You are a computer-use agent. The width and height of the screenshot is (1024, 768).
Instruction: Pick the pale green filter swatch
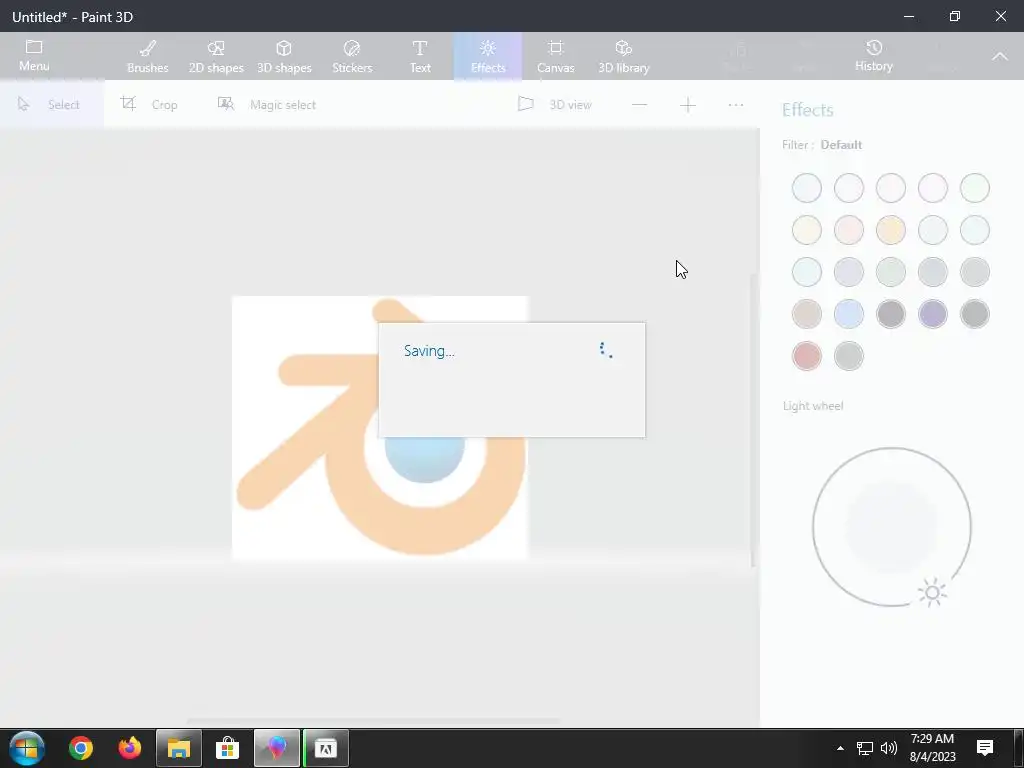[975, 188]
